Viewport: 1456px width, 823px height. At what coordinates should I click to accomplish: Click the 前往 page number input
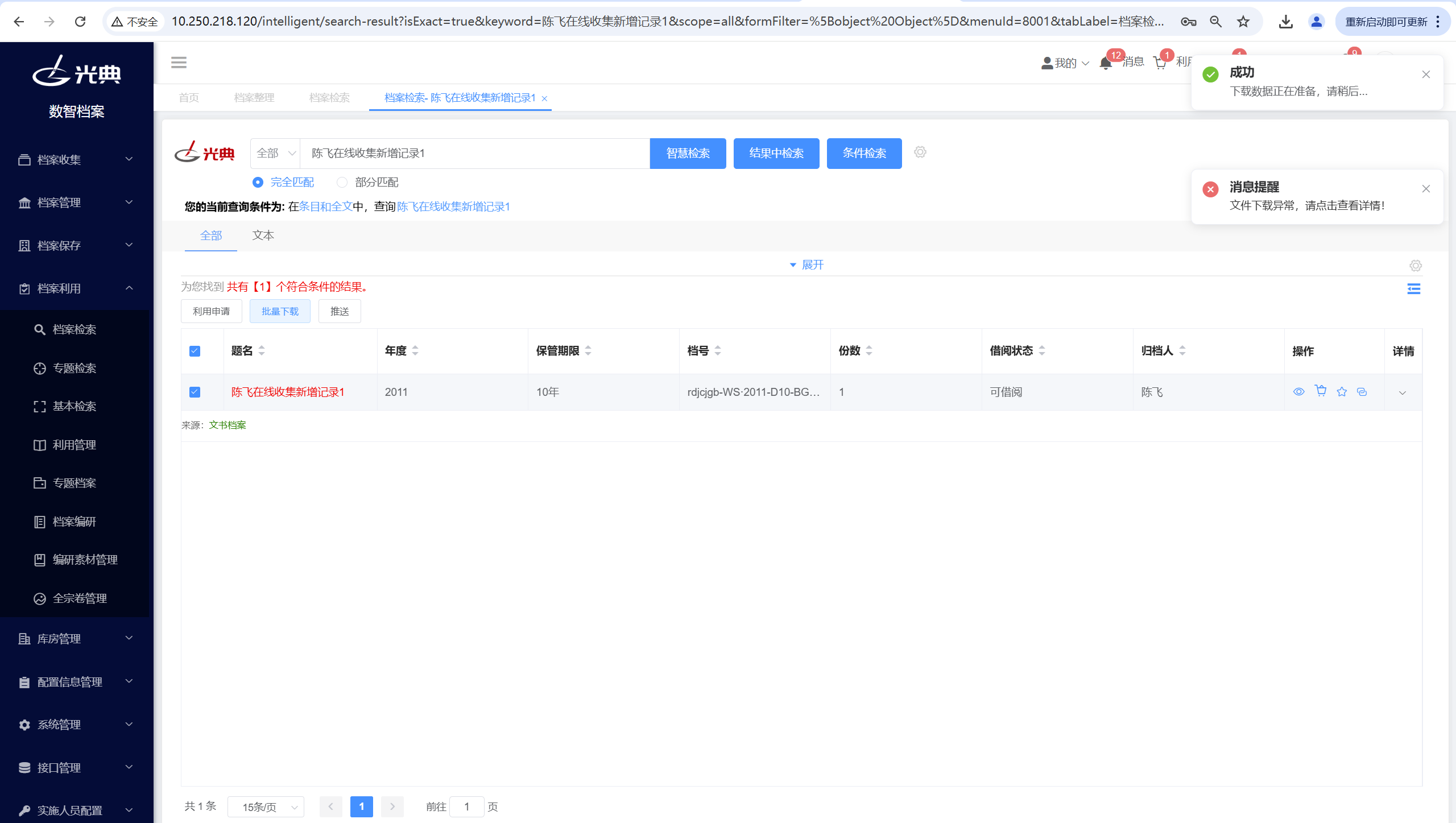coord(467,807)
